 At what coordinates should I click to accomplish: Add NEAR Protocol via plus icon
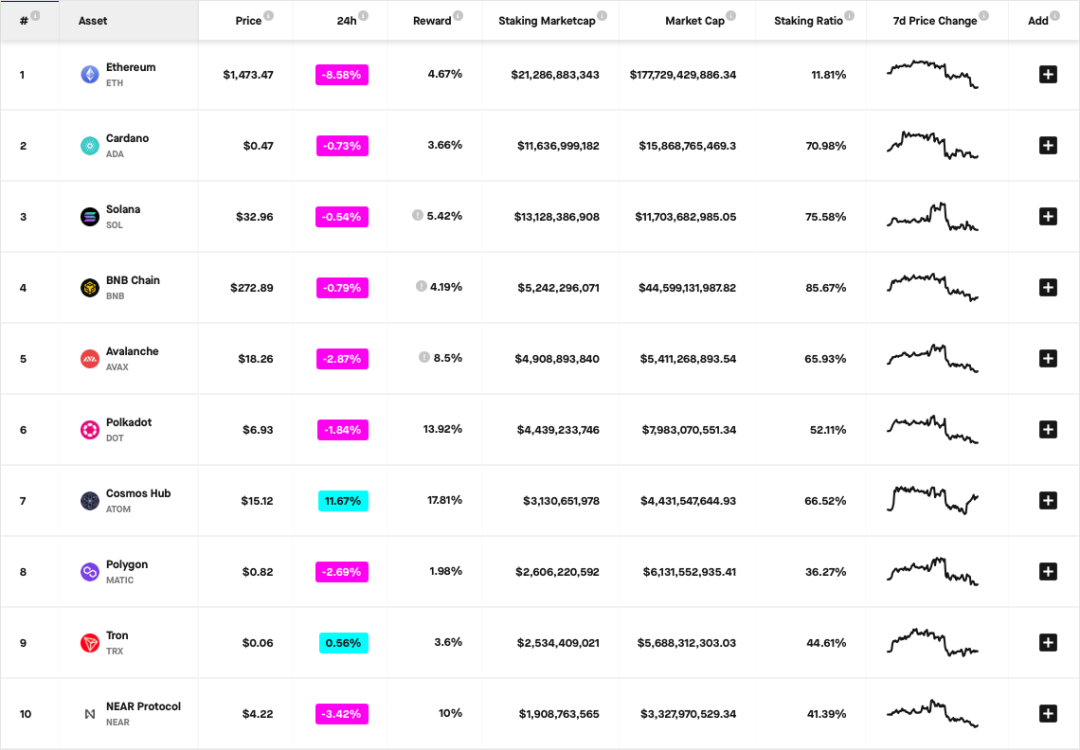point(1048,713)
